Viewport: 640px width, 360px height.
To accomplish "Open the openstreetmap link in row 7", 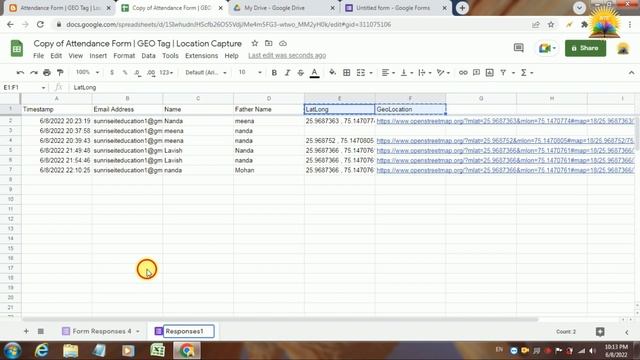I will click(505, 170).
